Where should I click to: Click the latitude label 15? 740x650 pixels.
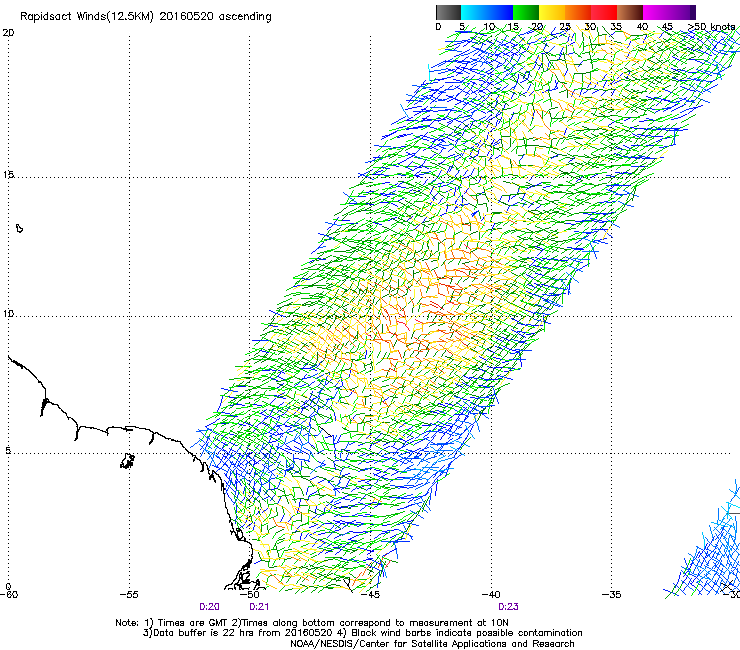coord(8,175)
